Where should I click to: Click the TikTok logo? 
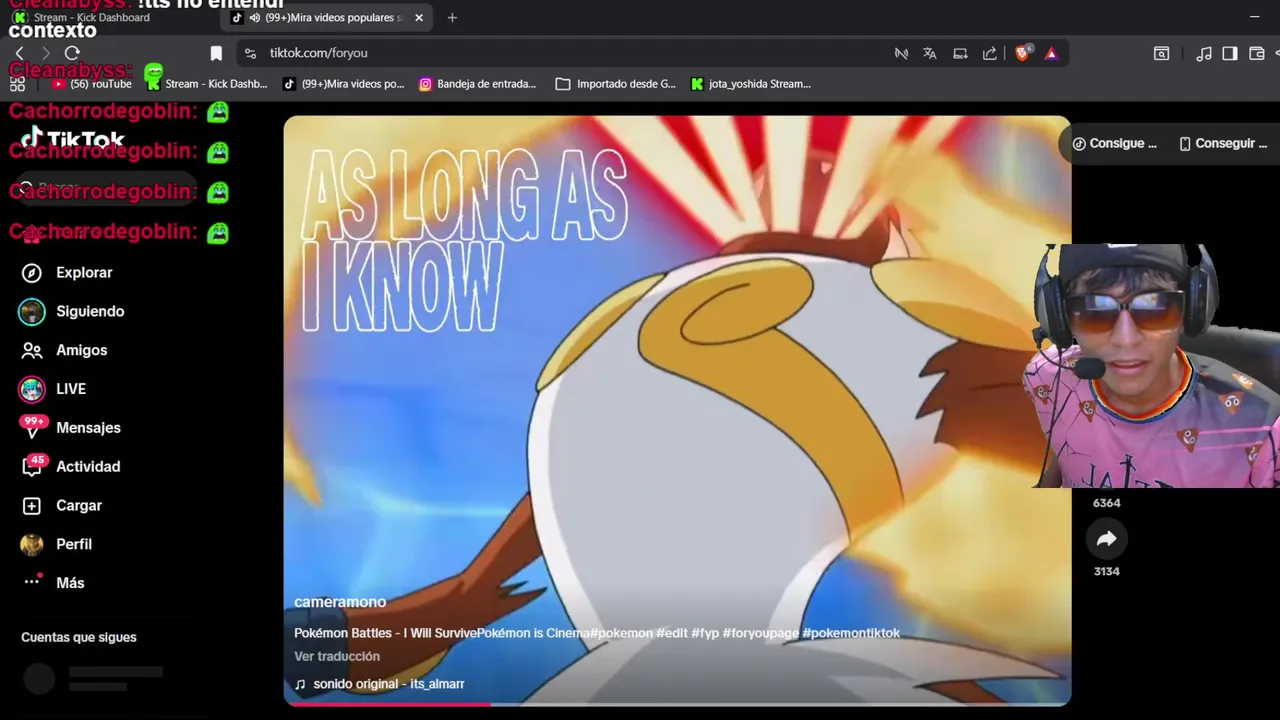pyautogui.click(x=73, y=139)
